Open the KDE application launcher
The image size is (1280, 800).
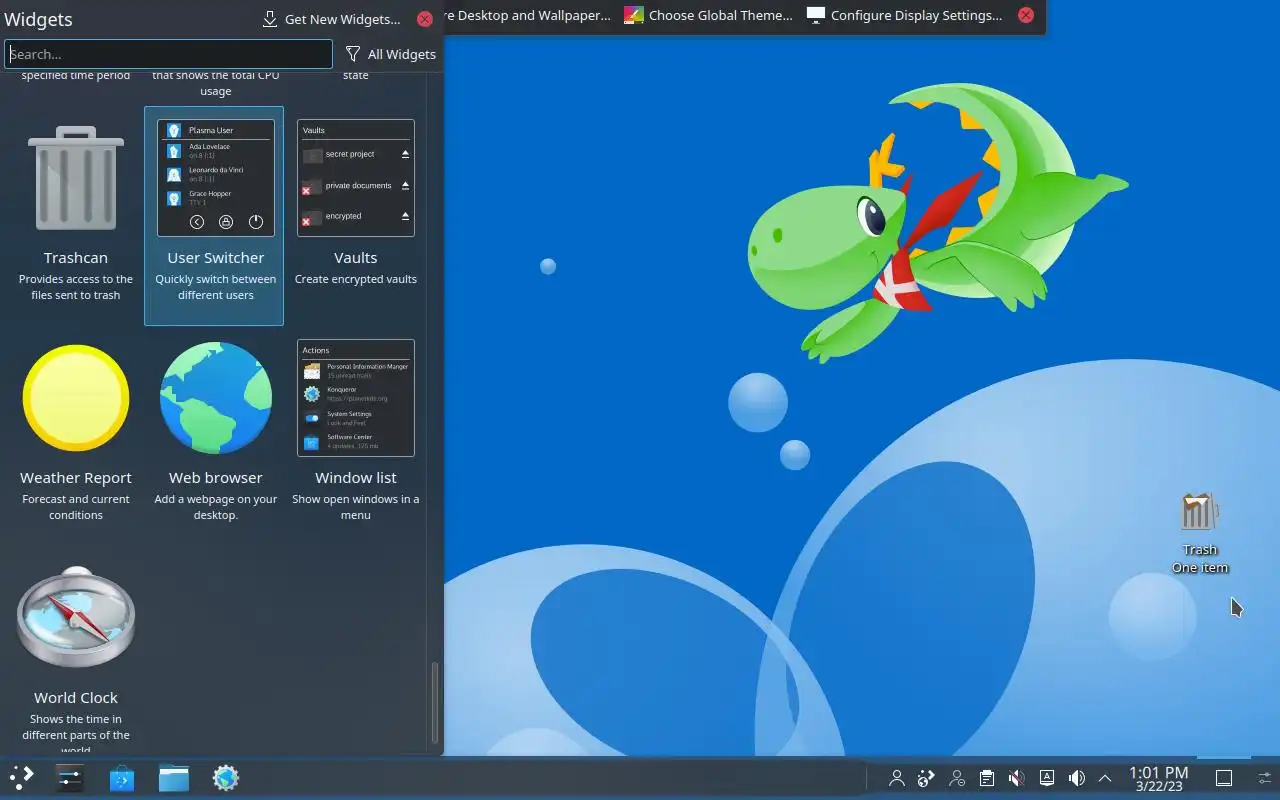pyautogui.click(x=21, y=778)
